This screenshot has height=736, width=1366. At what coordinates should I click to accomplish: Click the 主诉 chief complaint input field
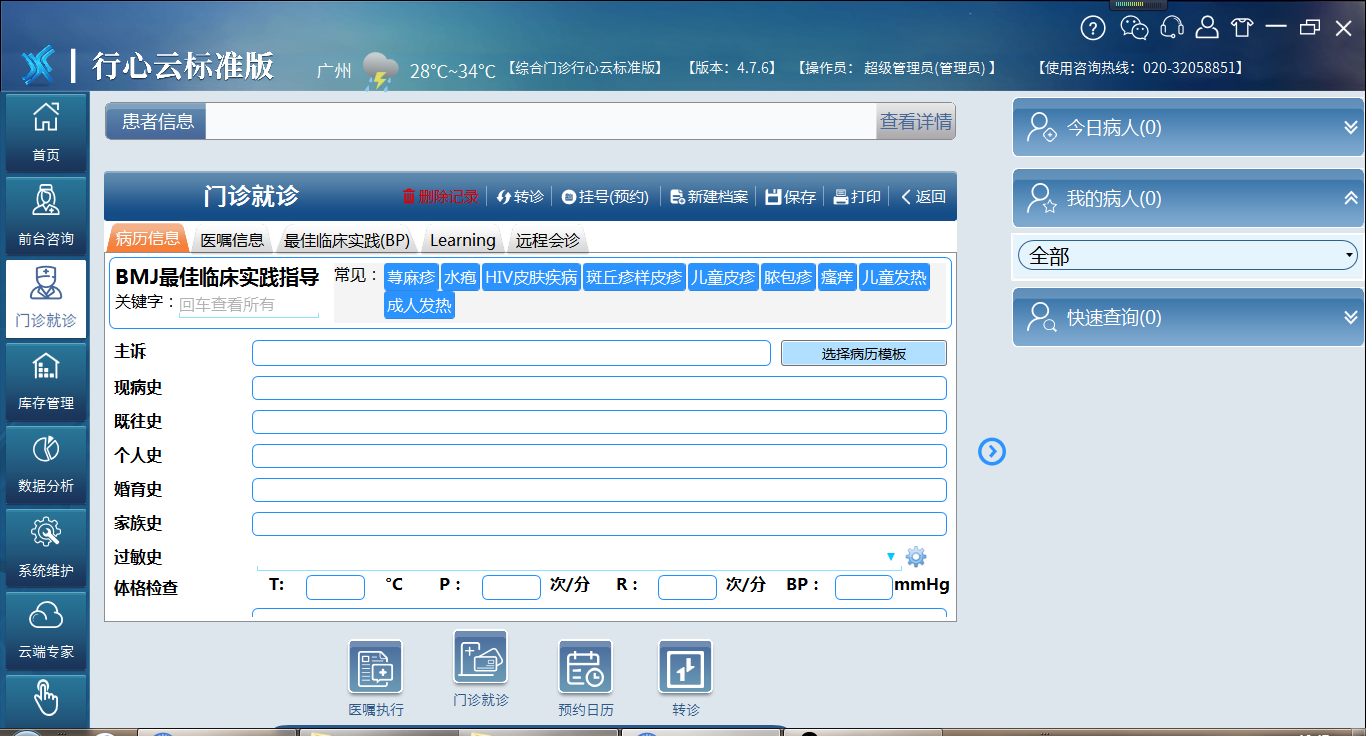click(511, 353)
